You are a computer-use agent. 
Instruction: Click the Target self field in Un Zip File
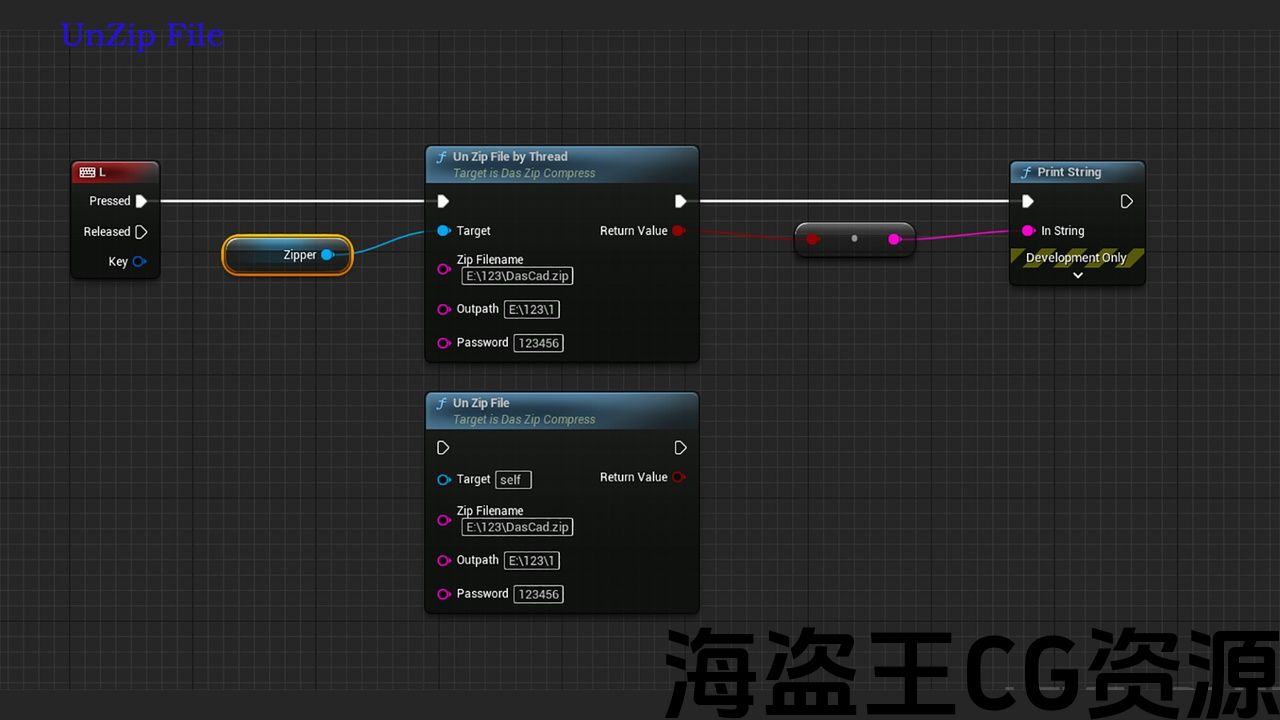(x=513, y=480)
